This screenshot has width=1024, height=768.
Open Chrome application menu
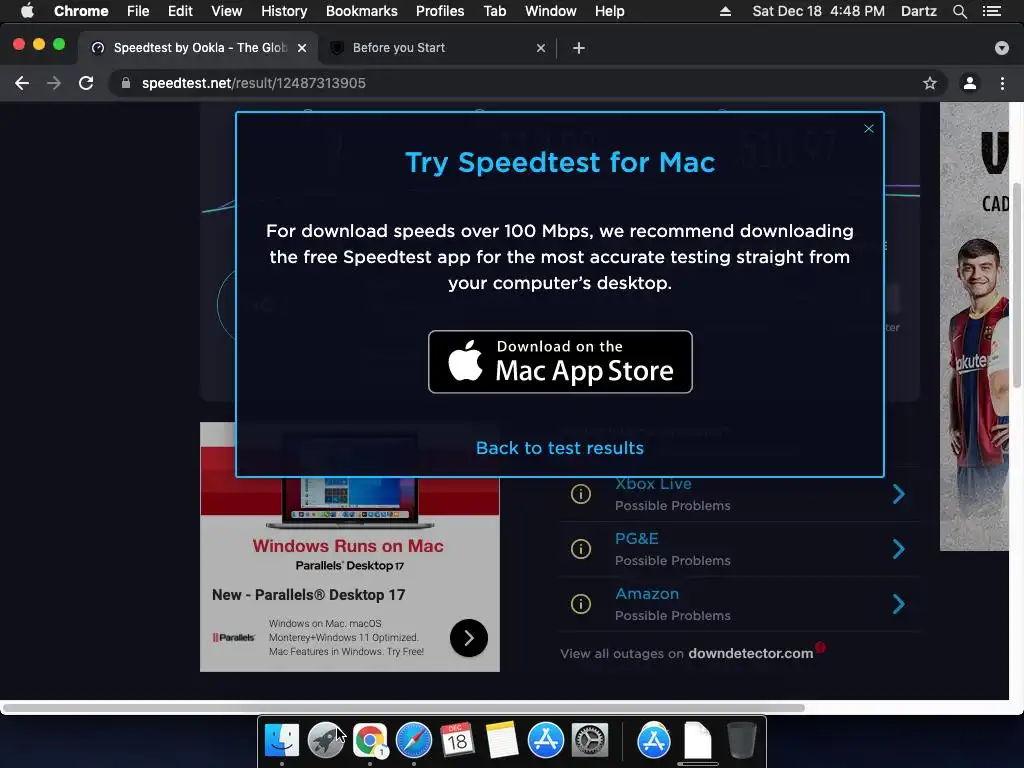pos(81,11)
